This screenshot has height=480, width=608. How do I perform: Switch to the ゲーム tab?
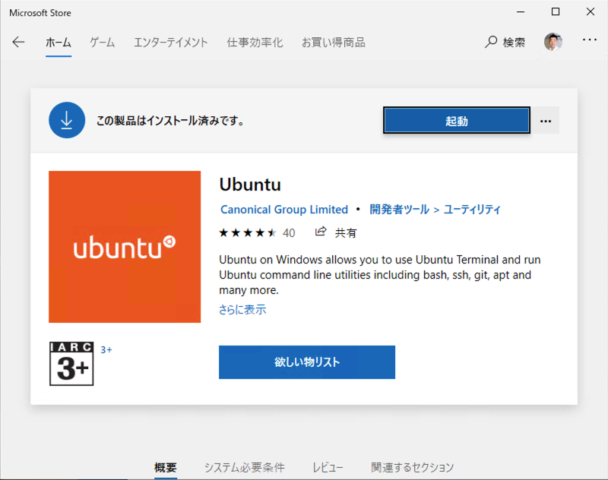coord(102,43)
